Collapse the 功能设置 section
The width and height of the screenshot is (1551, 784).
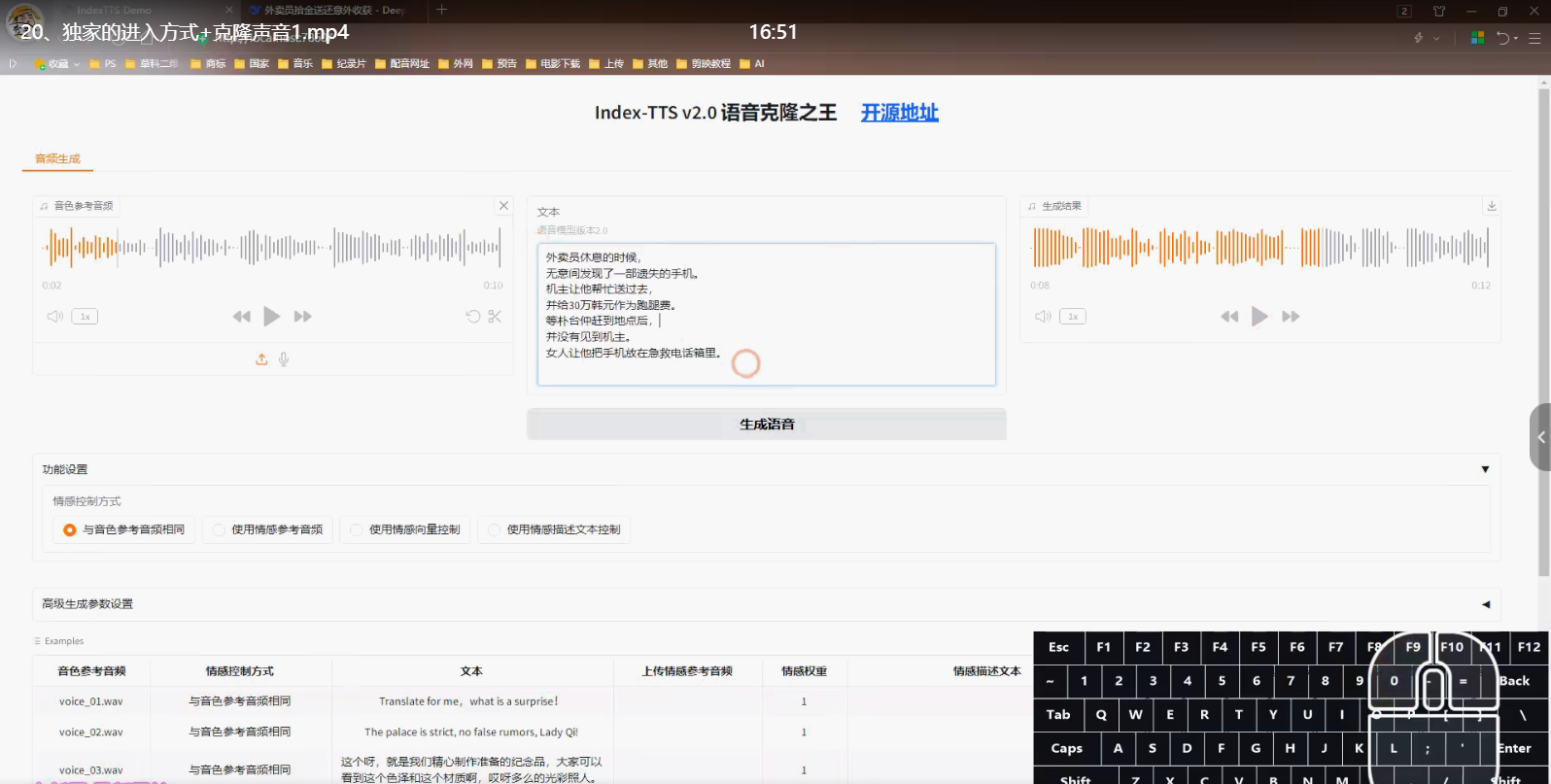pos(1485,469)
